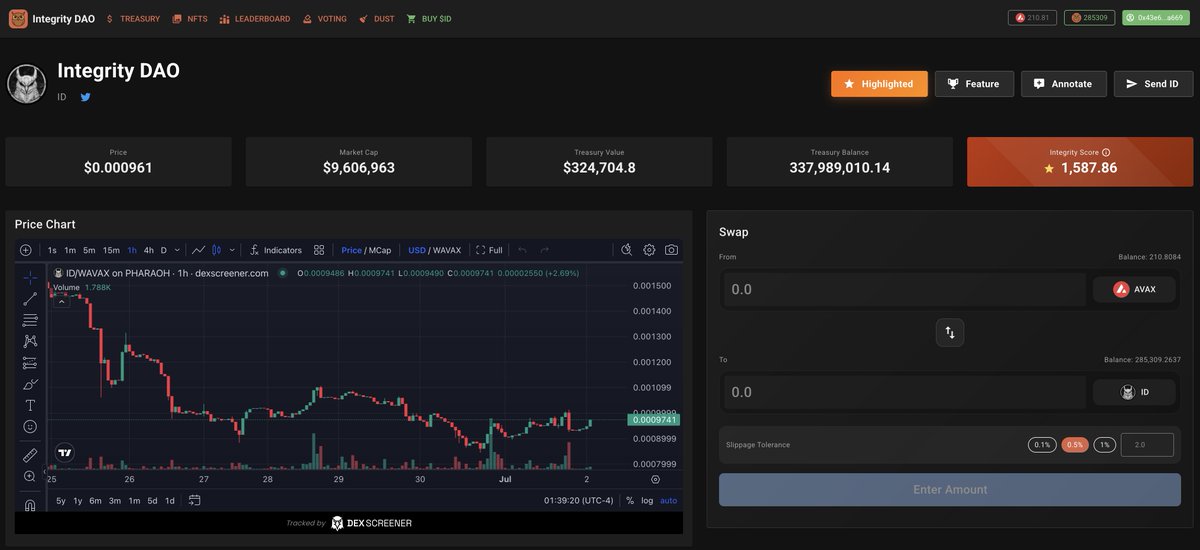Image resolution: width=1200 pixels, height=550 pixels.
Task: Click the Send ID button
Action: pyautogui.click(x=1153, y=84)
